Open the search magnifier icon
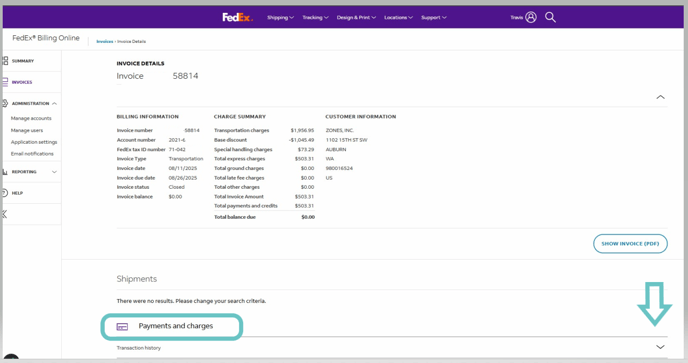This screenshot has height=363, width=688. point(550,17)
